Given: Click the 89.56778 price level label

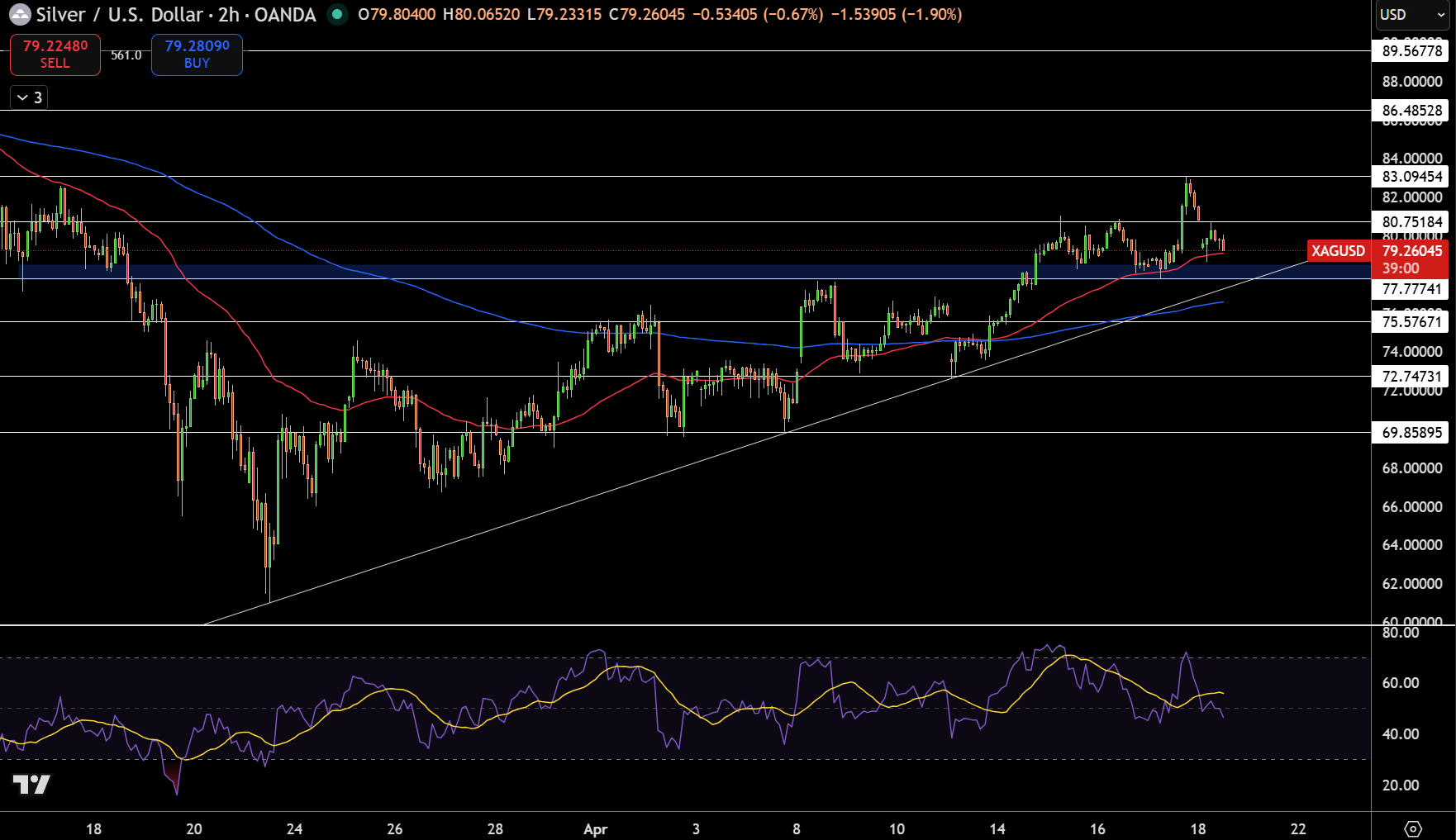Looking at the screenshot, I should tap(1411, 50).
